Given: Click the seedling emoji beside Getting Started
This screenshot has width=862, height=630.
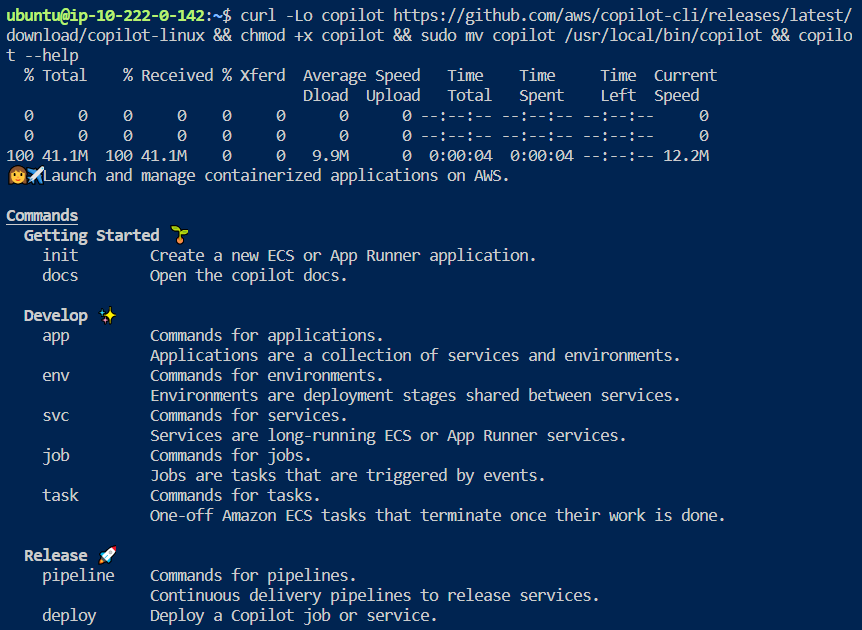Looking at the screenshot, I should (179, 235).
